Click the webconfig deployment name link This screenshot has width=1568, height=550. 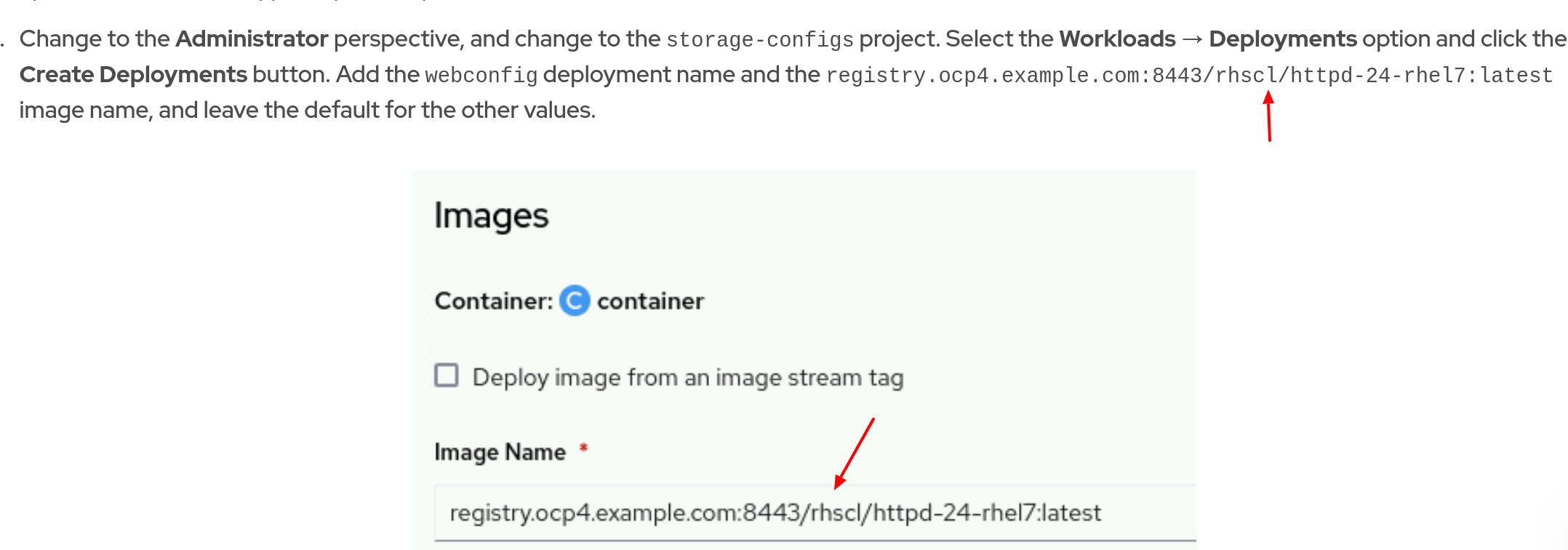point(480,74)
